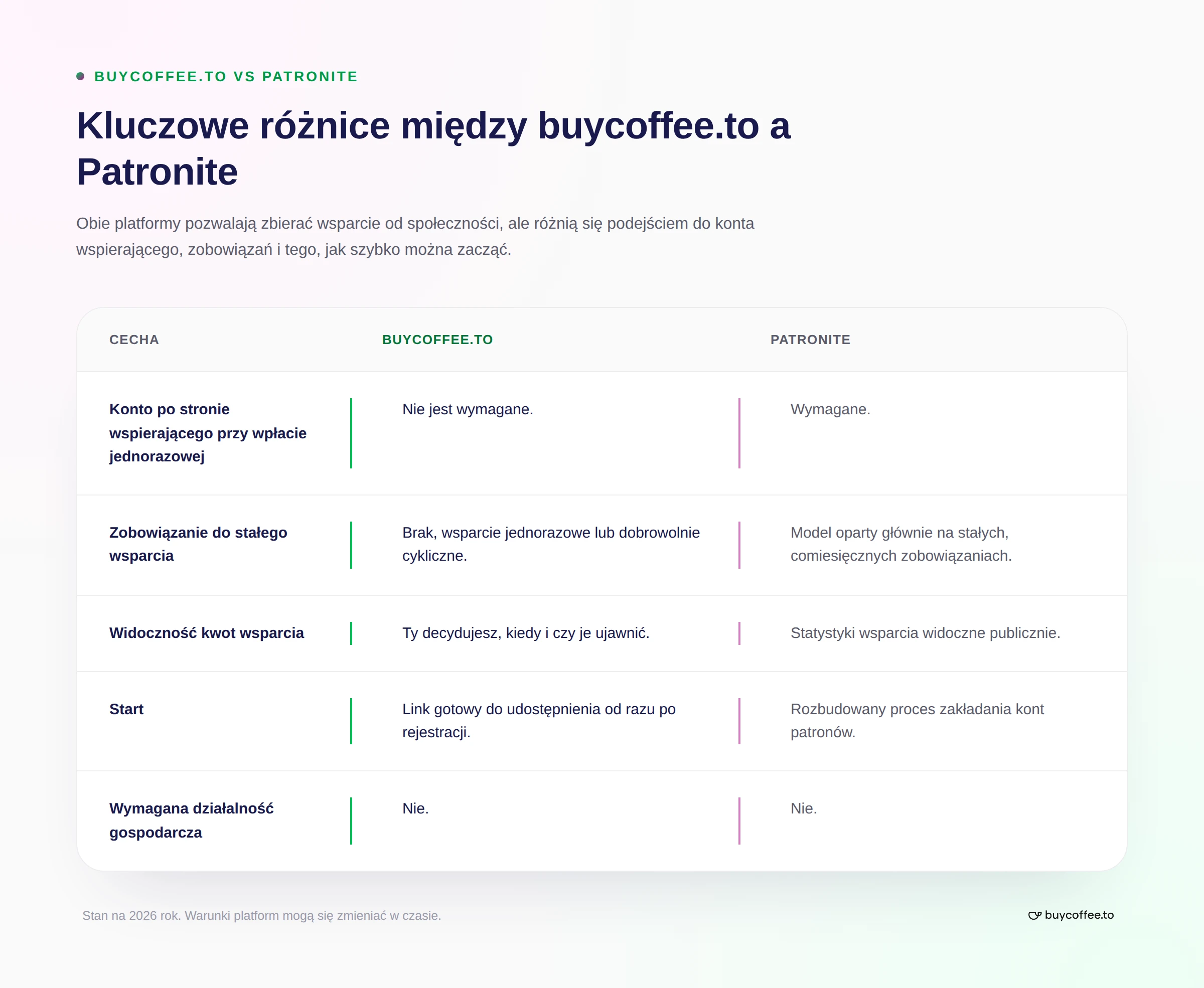This screenshot has width=1204, height=988.
Task: Click the intro paragraph starting 'Obie platformy pozwalają'
Action: coord(415,236)
